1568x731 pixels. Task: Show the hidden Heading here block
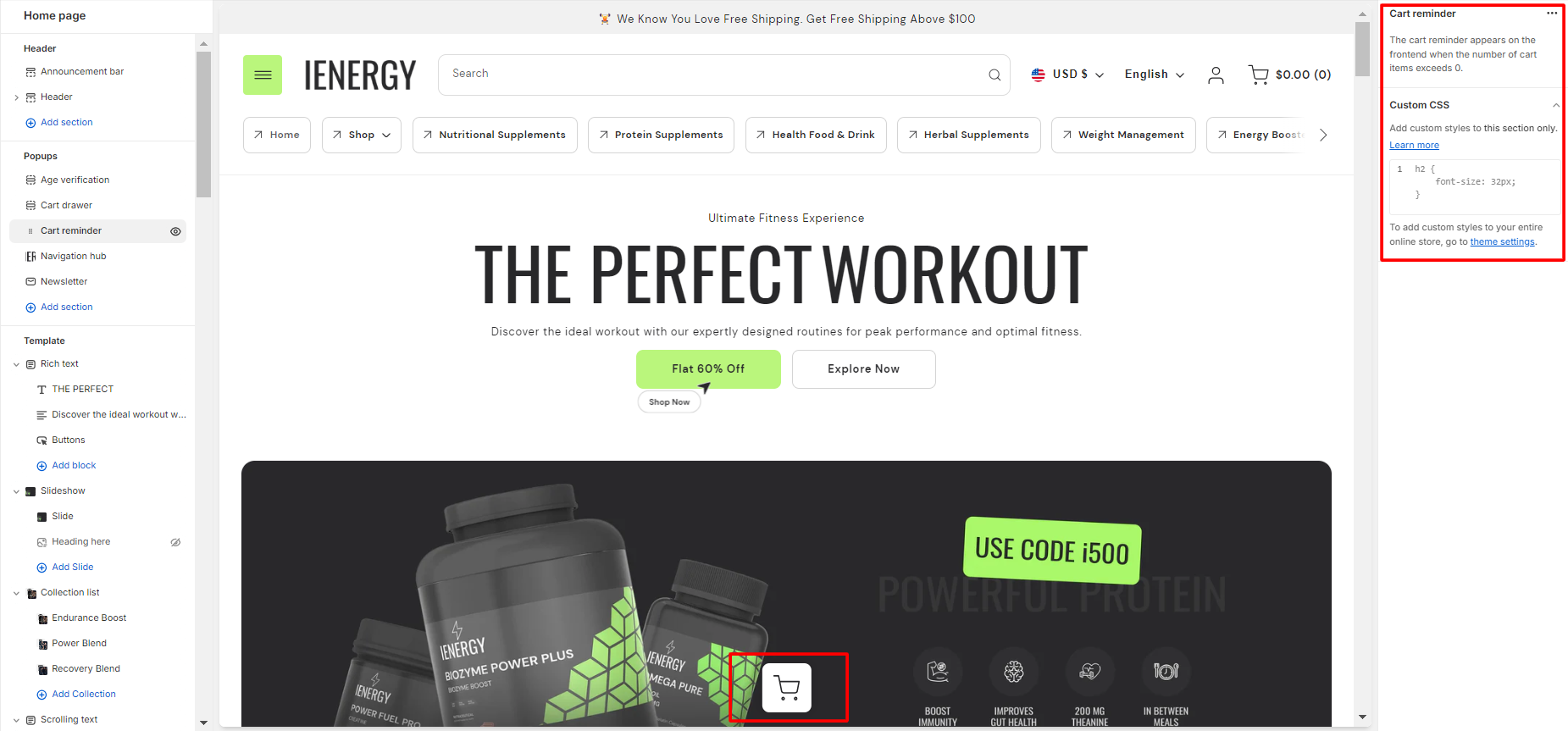pyautogui.click(x=175, y=542)
